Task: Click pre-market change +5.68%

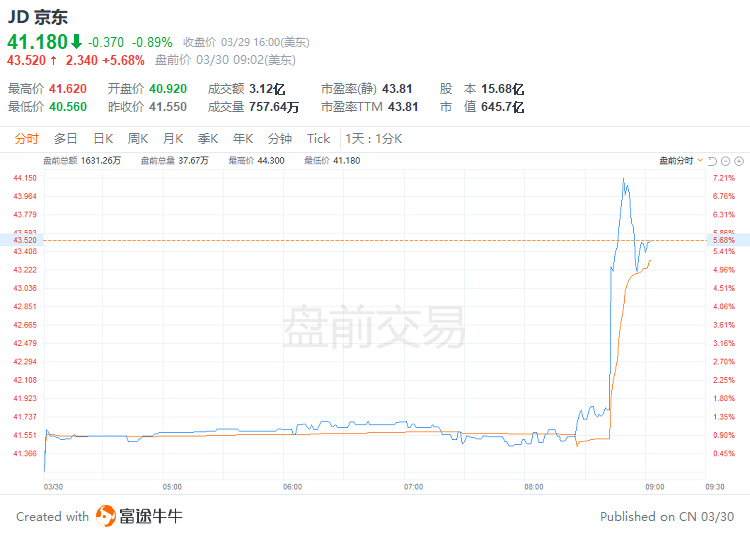Action: (x=123, y=60)
